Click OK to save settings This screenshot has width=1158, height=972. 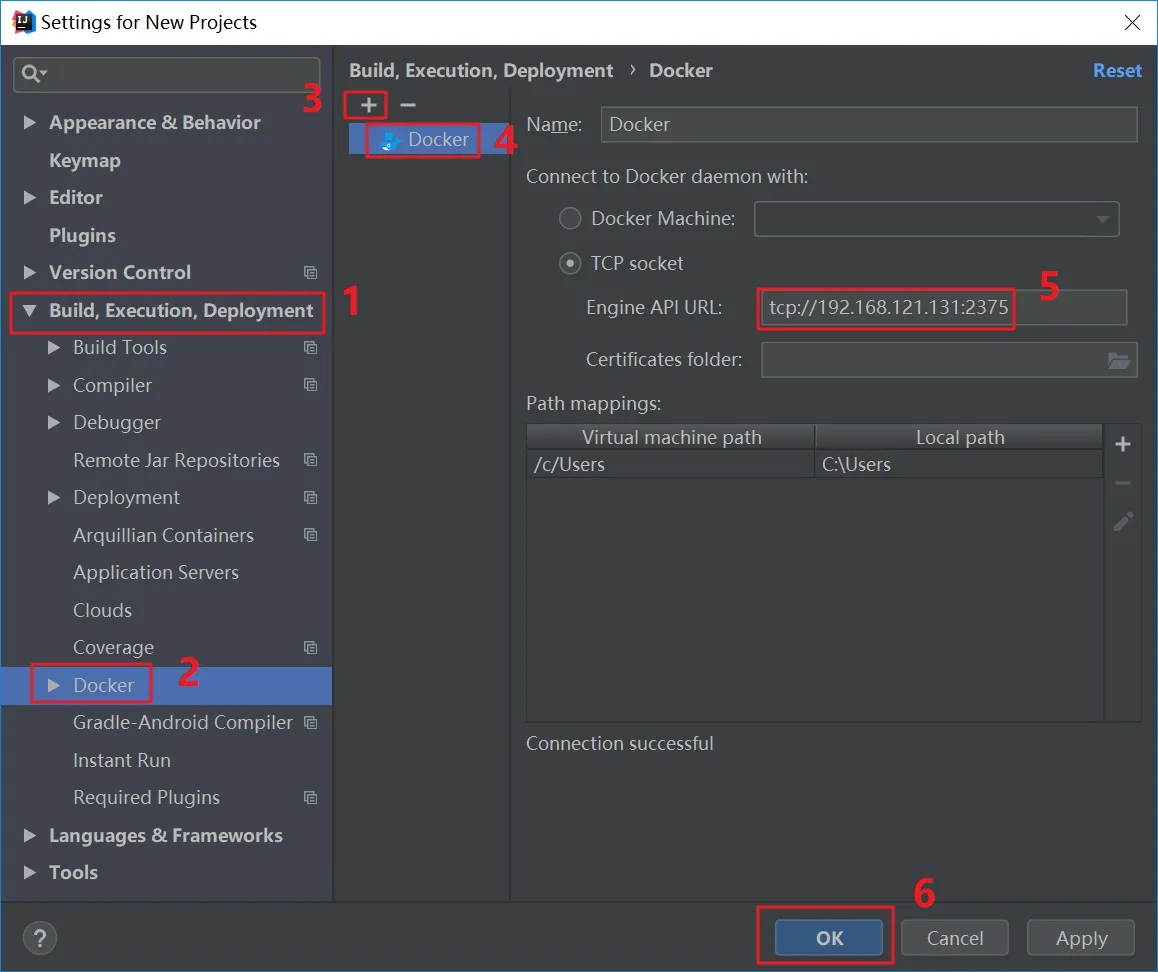[x=829, y=938]
